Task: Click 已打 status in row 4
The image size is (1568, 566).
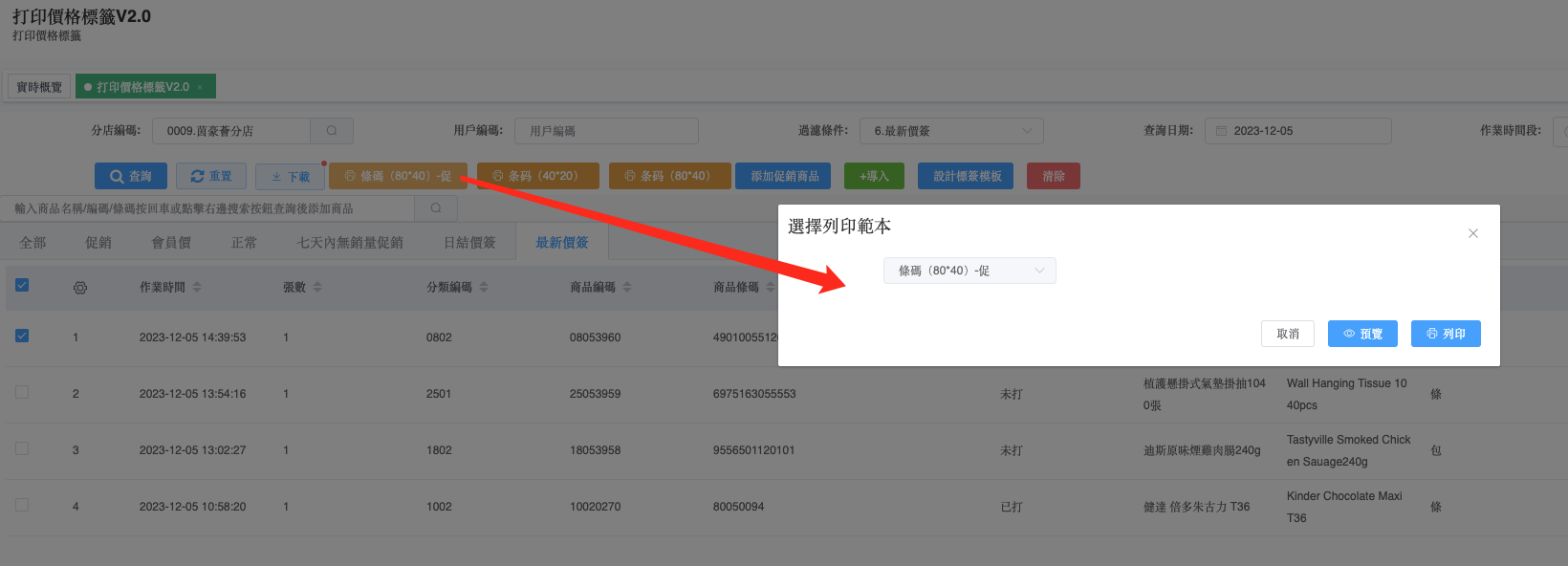Action: (x=1012, y=507)
